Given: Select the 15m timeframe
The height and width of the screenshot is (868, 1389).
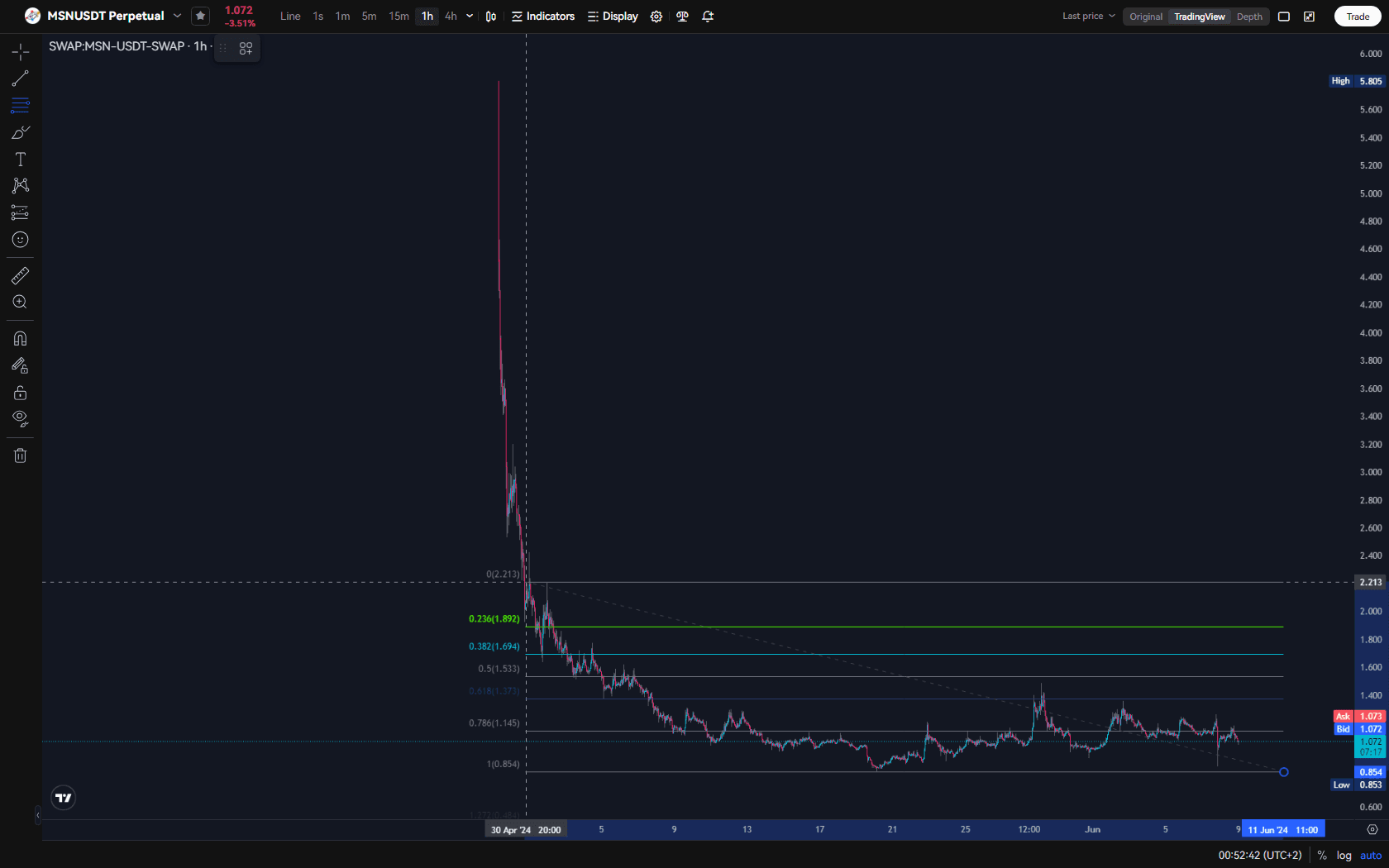Looking at the screenshot, I should (x=399, y=17).
